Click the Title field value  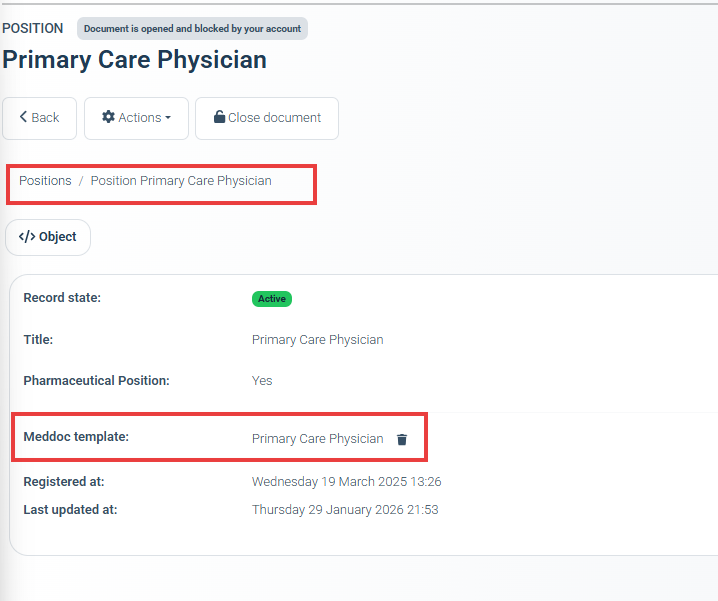point(317,340)
